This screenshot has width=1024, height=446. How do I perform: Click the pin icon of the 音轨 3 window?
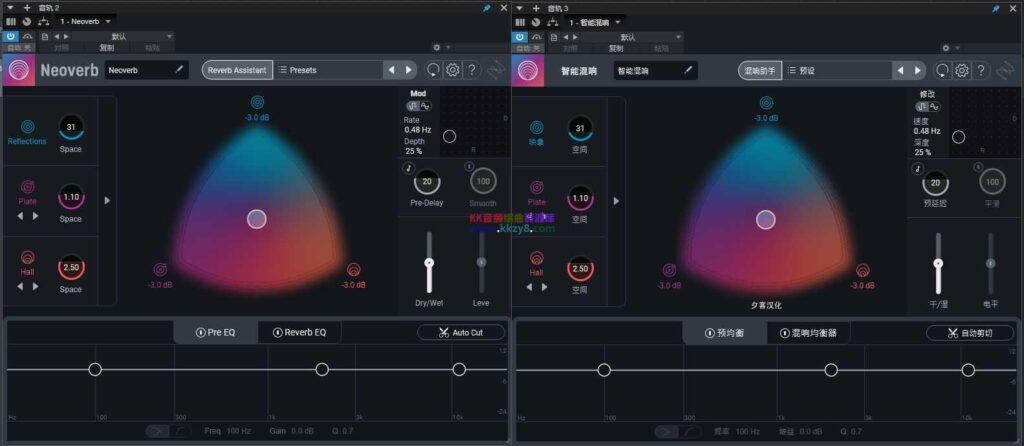pyautogui.click(x=996, y=8)
